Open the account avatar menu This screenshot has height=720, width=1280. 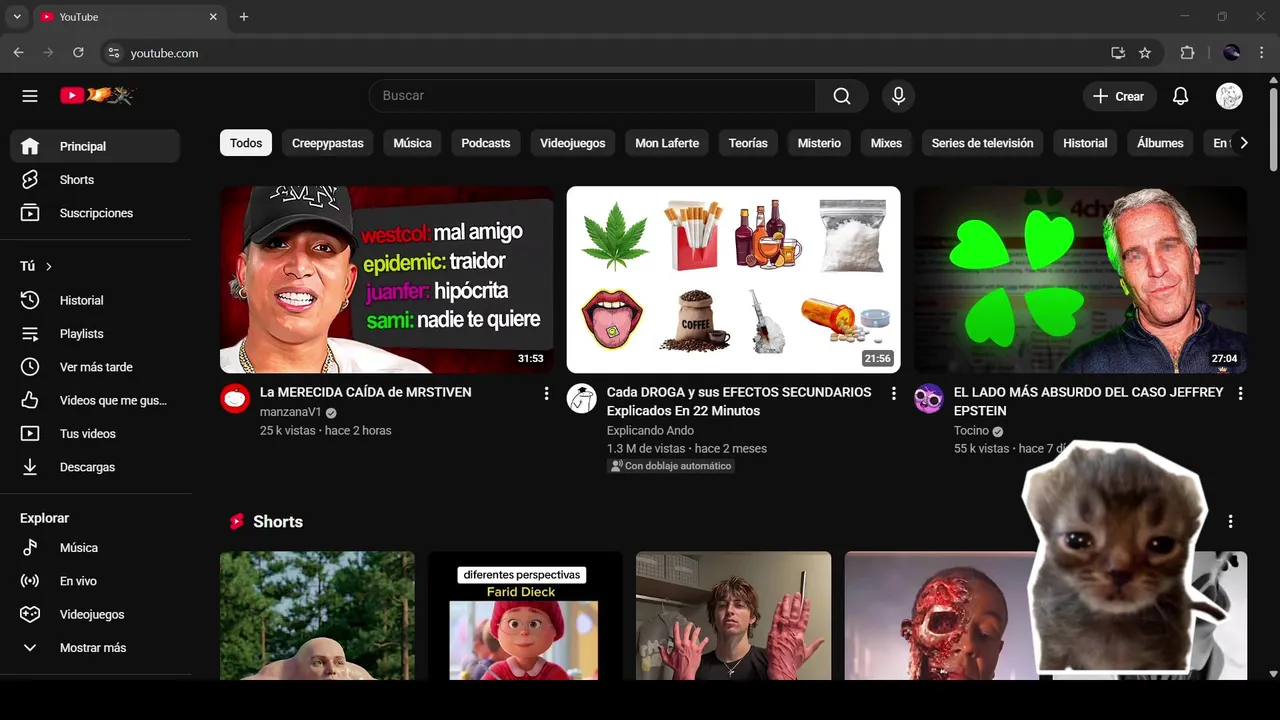[x=1229, y=96]
